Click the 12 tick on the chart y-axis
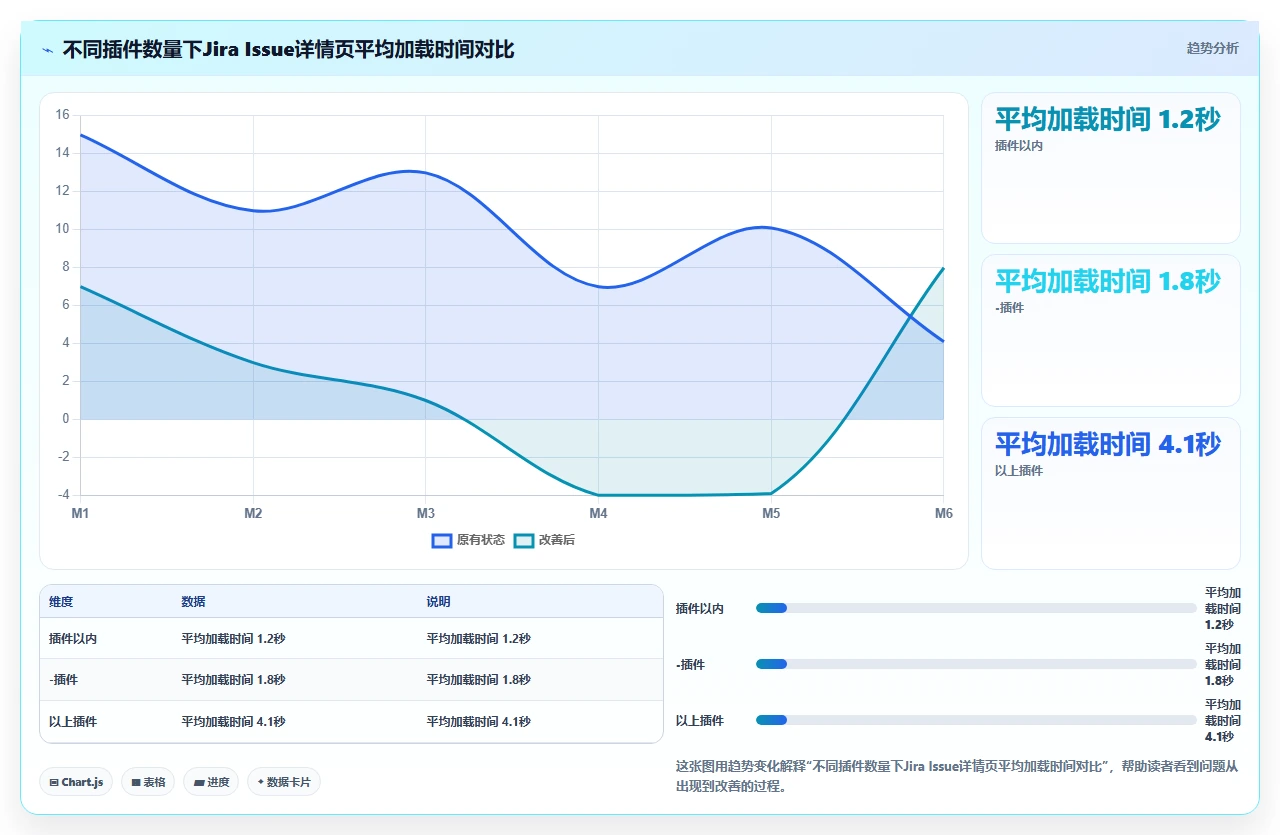The image size is (1280, 835). click(x=62, y=191)
